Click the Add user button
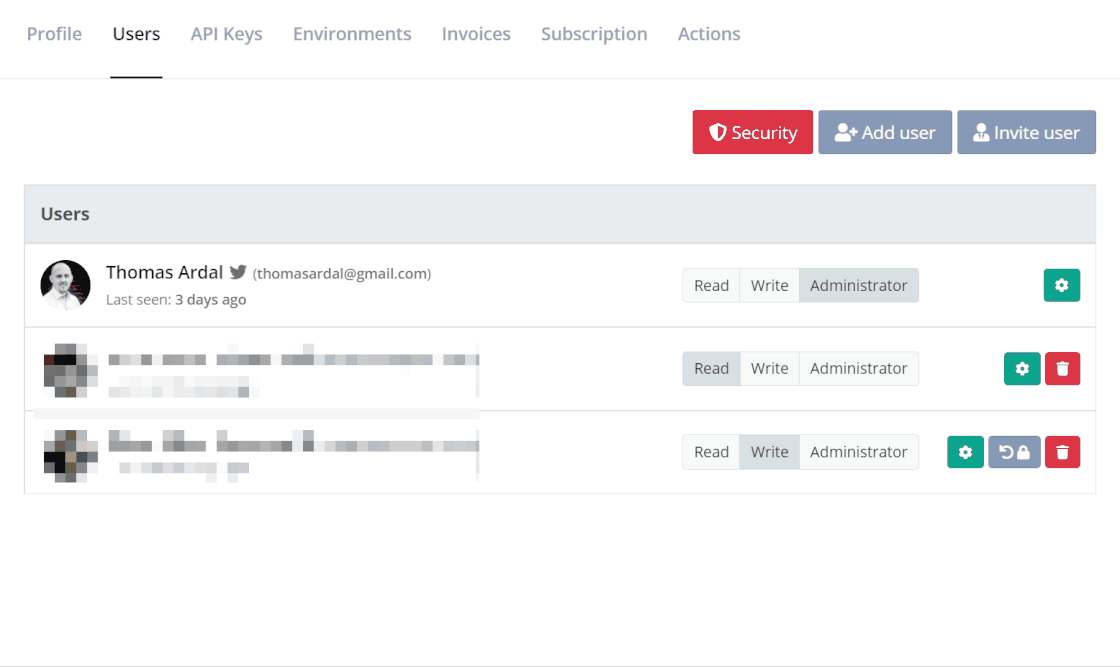1120x667 pixels. click(x=885, y=132)
